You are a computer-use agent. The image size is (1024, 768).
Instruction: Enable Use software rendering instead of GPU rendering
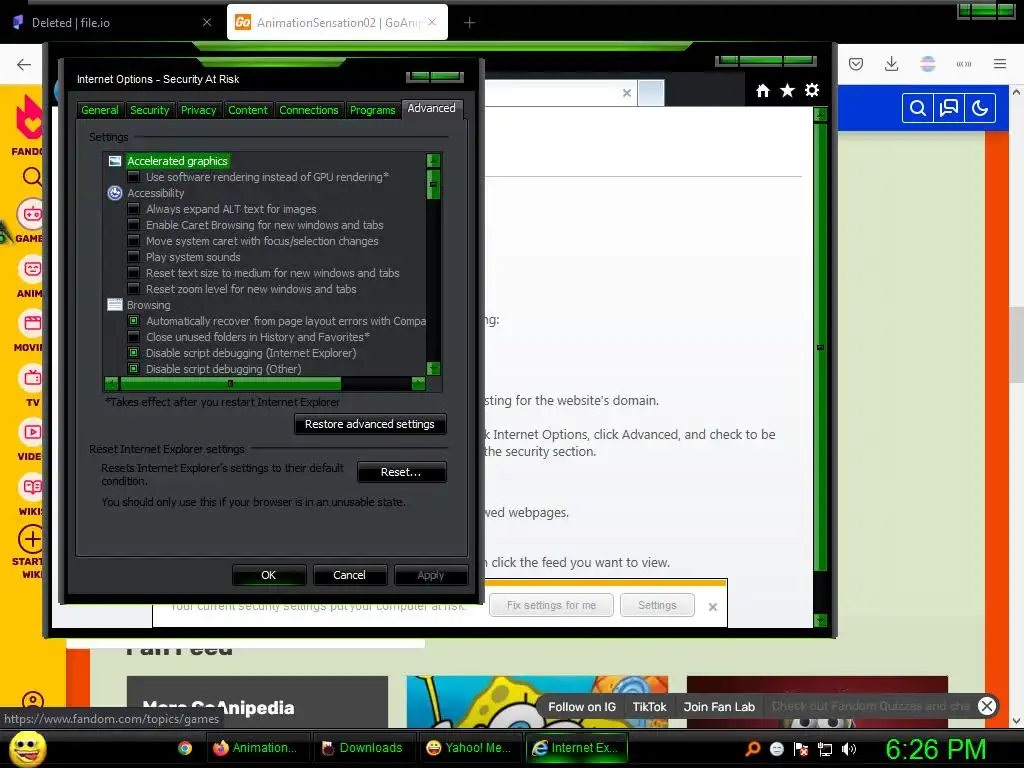(133, 177)
